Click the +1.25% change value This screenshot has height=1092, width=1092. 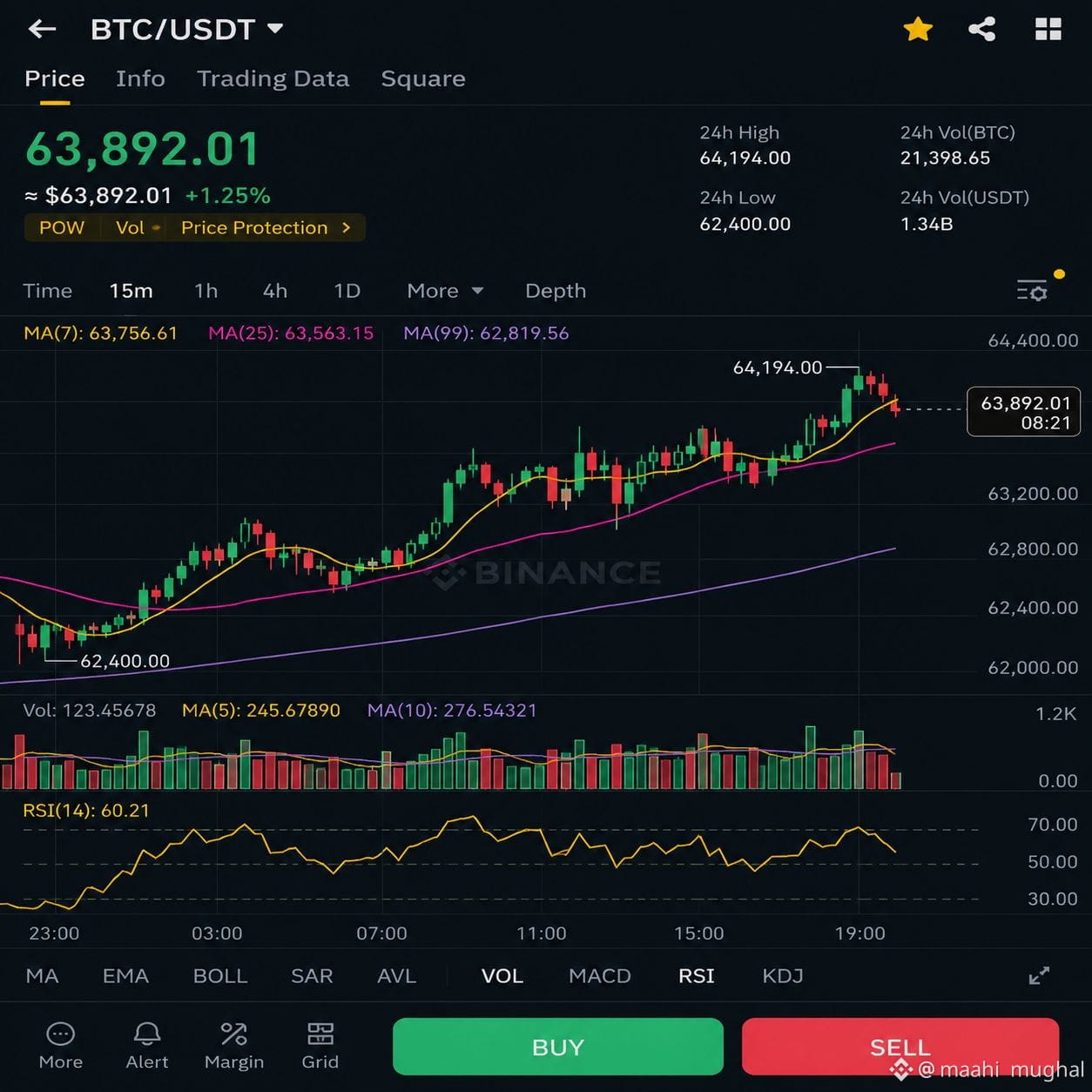click(228, 196)
